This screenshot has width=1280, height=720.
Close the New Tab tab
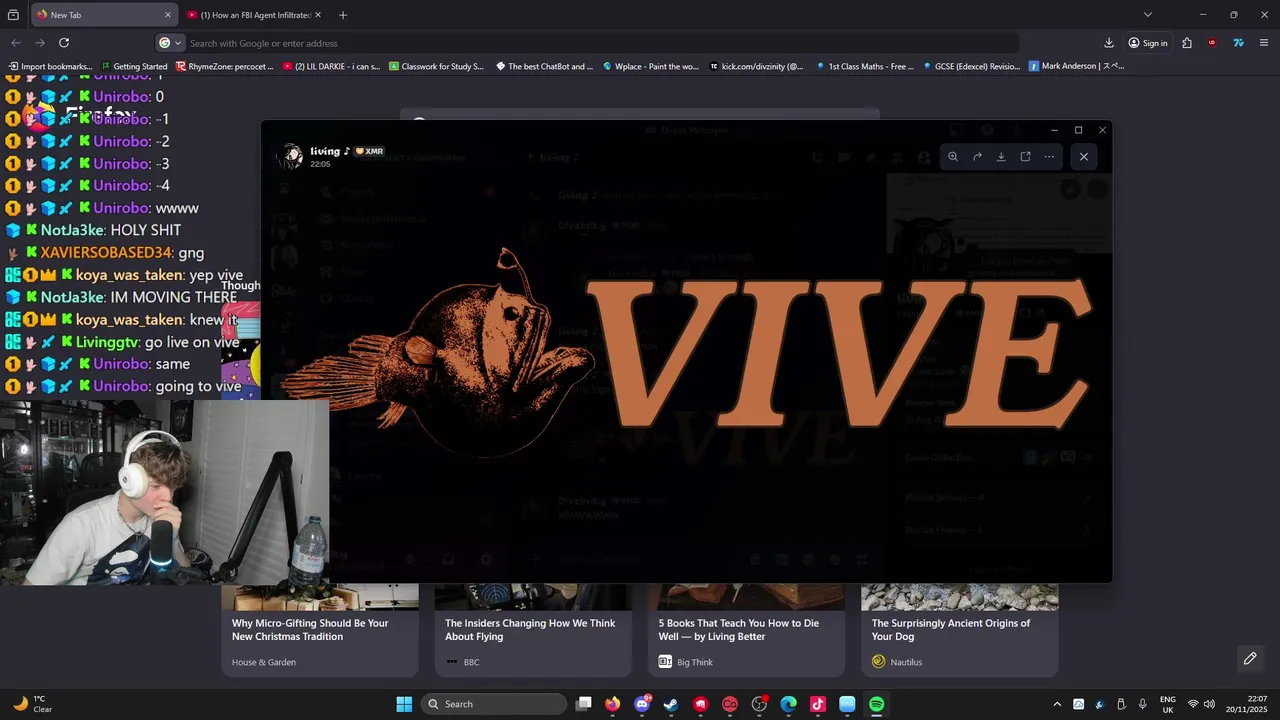point(167,15)
